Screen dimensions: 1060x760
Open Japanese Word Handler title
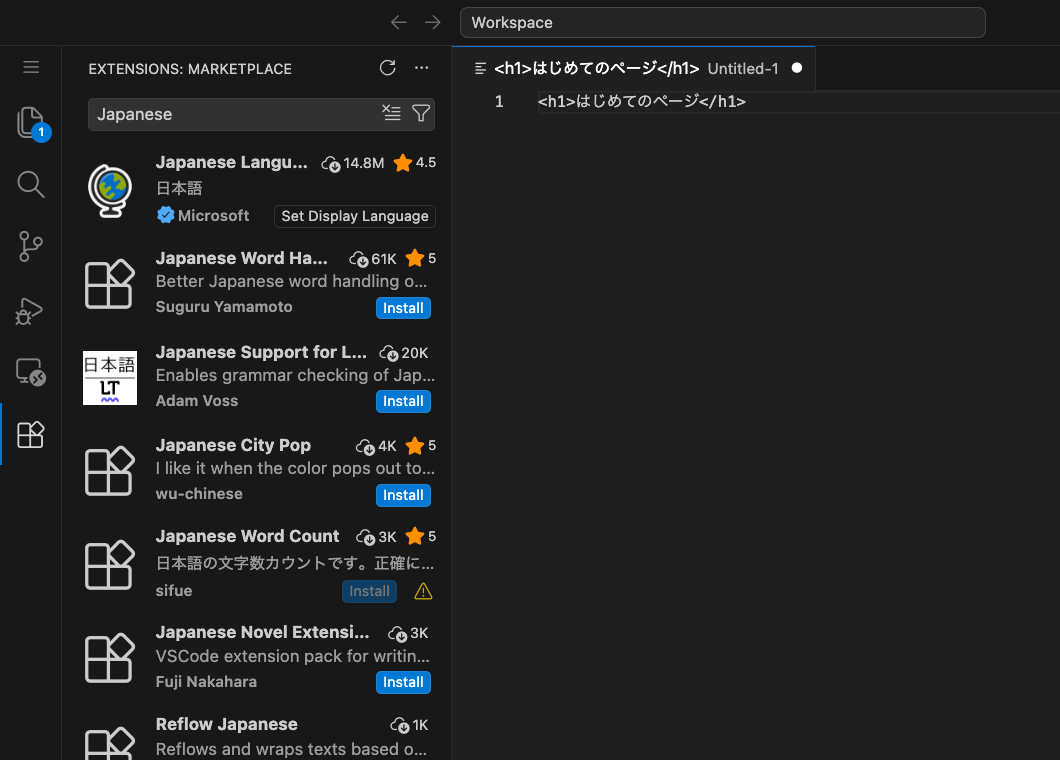tap(241, 258)
